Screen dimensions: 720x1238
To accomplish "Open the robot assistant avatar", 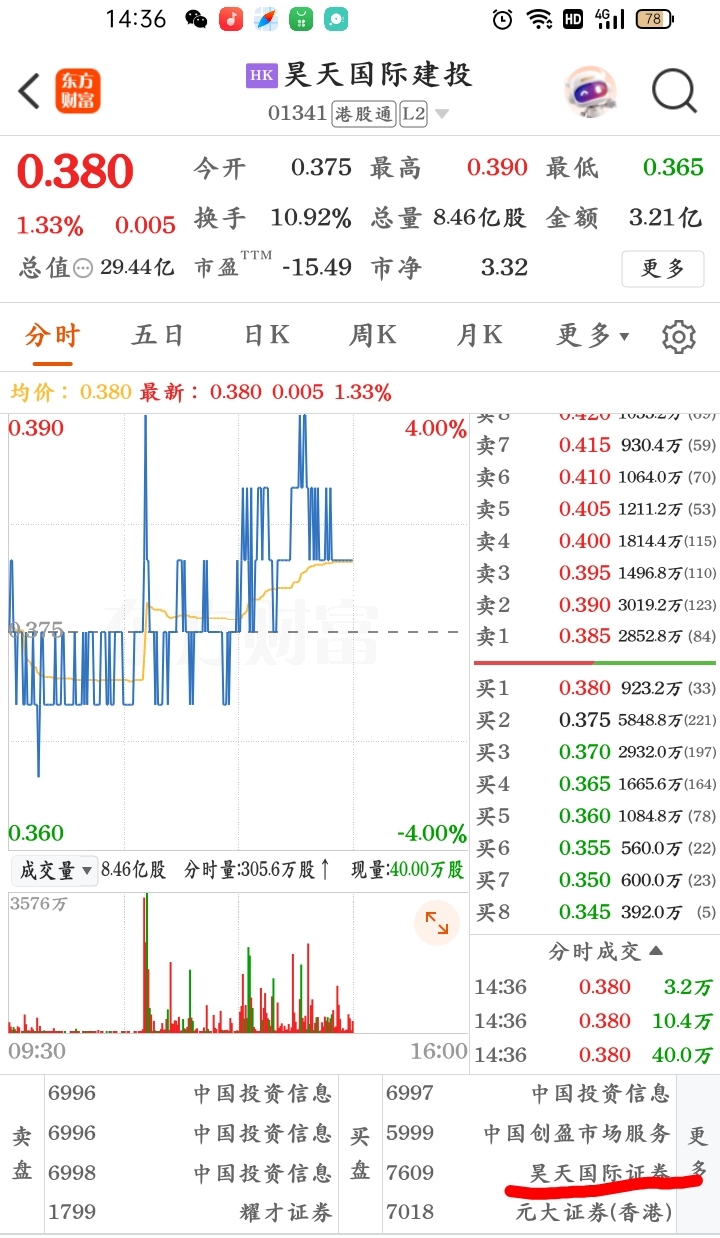I will pyautogui.click(x=590, y=92).
